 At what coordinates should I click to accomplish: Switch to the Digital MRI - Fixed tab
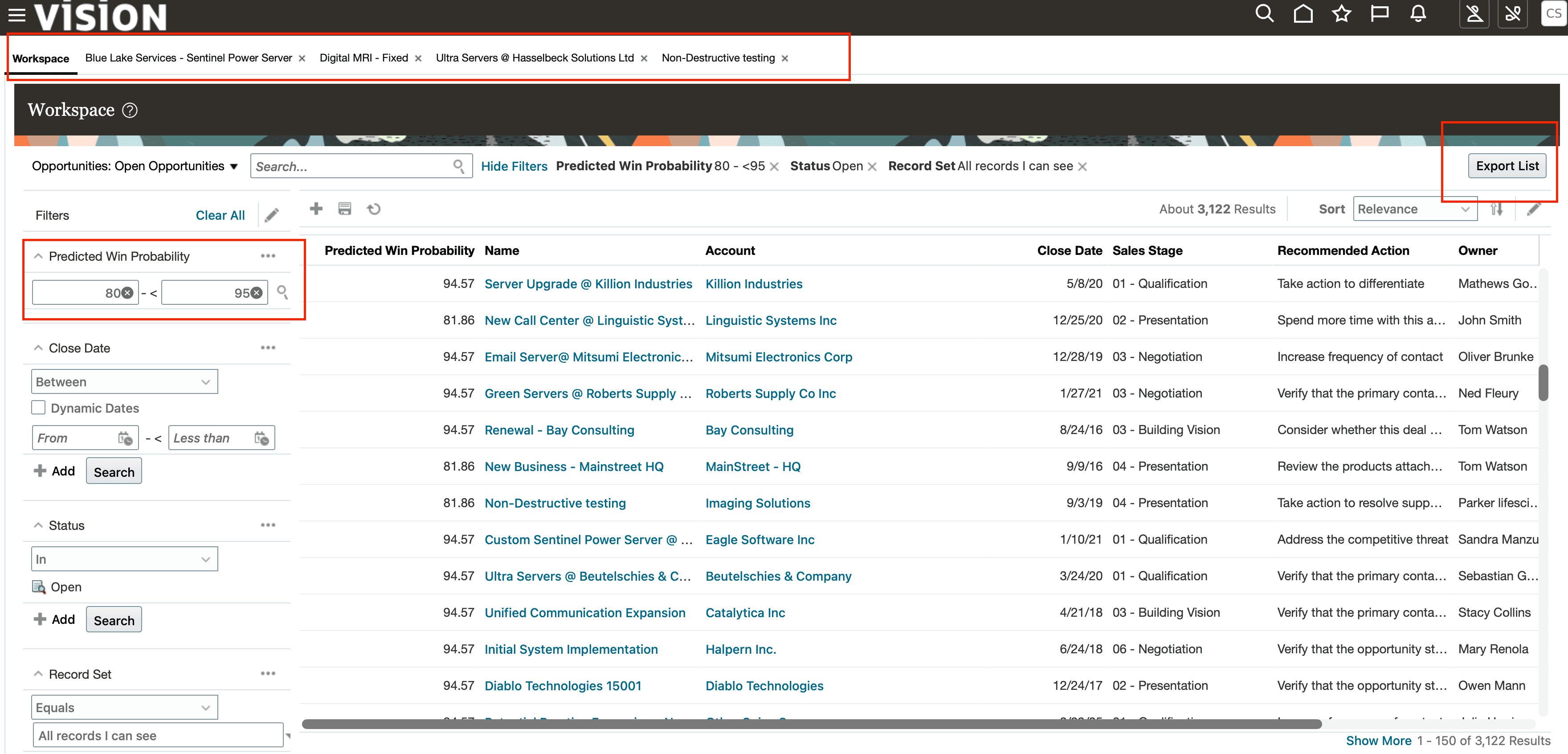(x=363, y=58)
